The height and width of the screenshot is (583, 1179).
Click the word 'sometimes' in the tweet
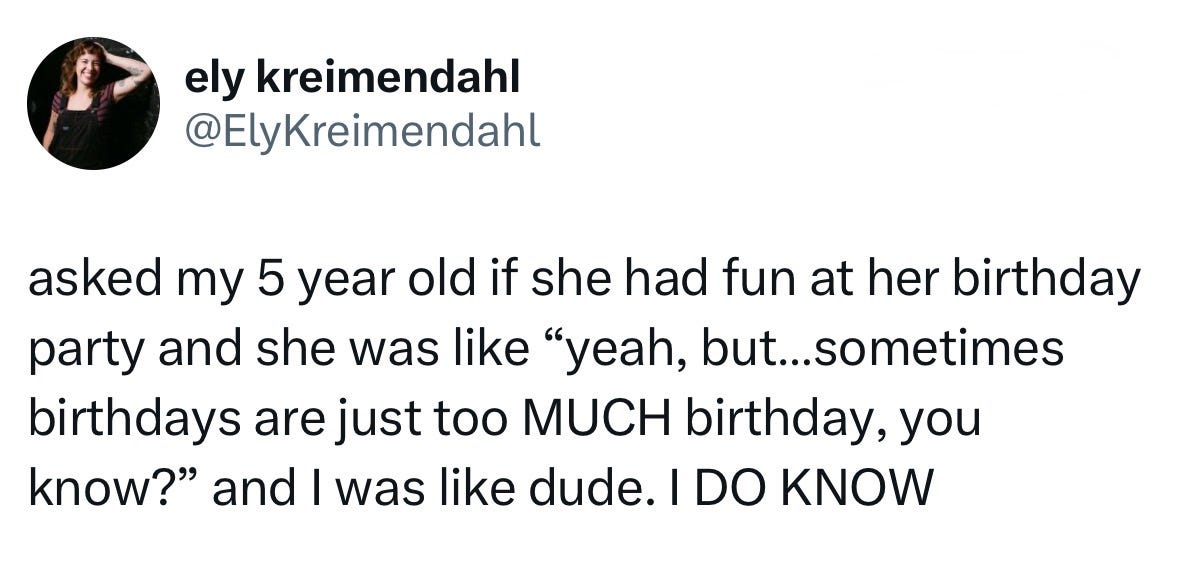click(938, 349)
